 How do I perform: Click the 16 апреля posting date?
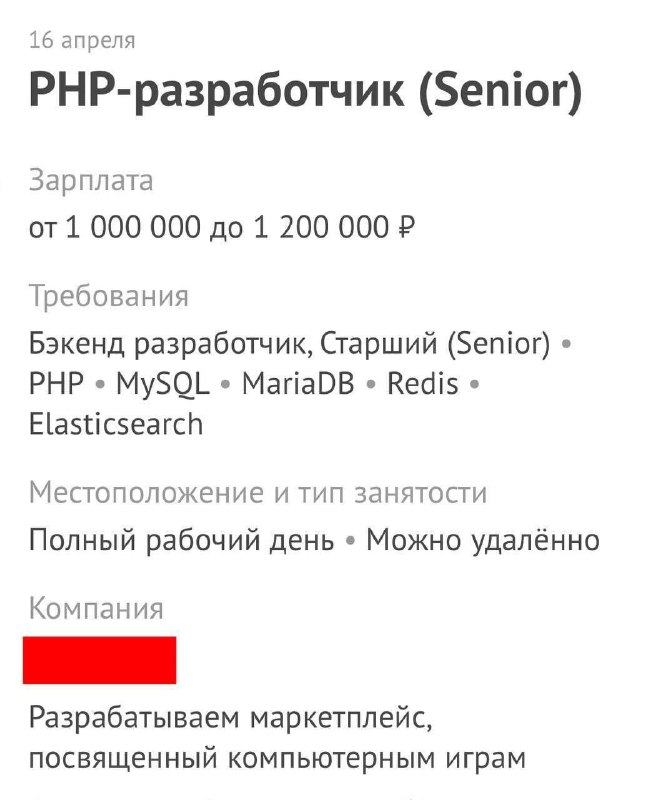tap(82, 40)
